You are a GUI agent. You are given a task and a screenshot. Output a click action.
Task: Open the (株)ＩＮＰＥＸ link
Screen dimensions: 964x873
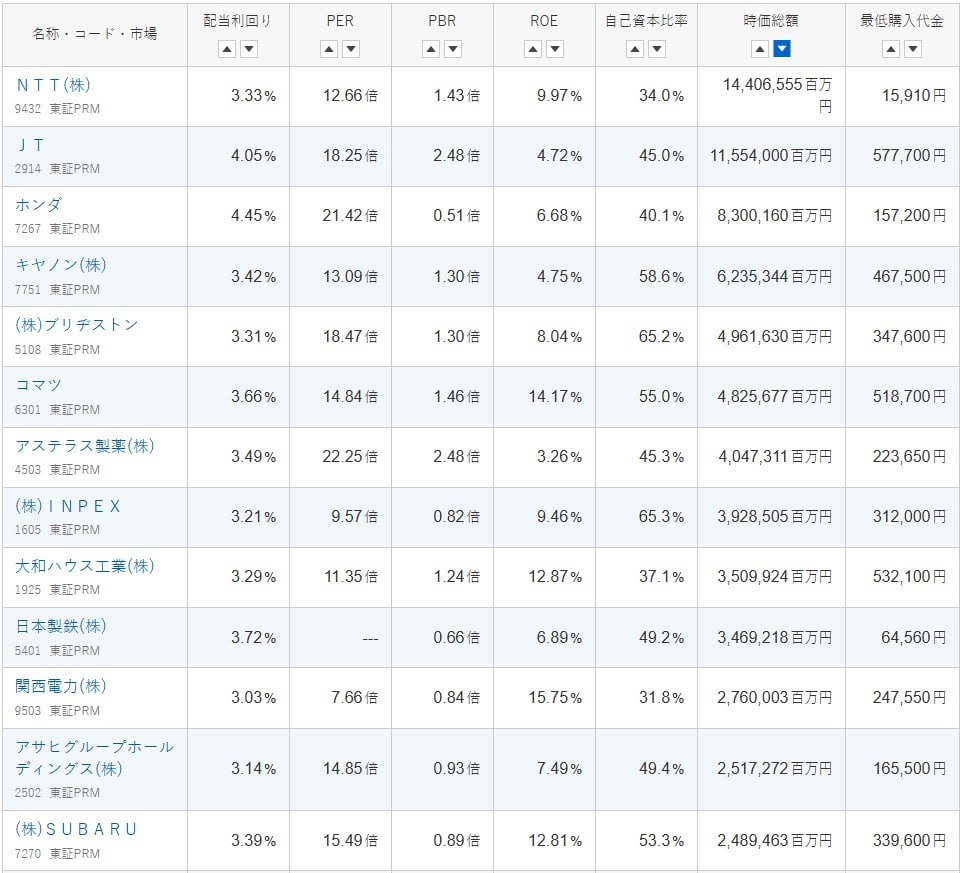pos(68,506)
